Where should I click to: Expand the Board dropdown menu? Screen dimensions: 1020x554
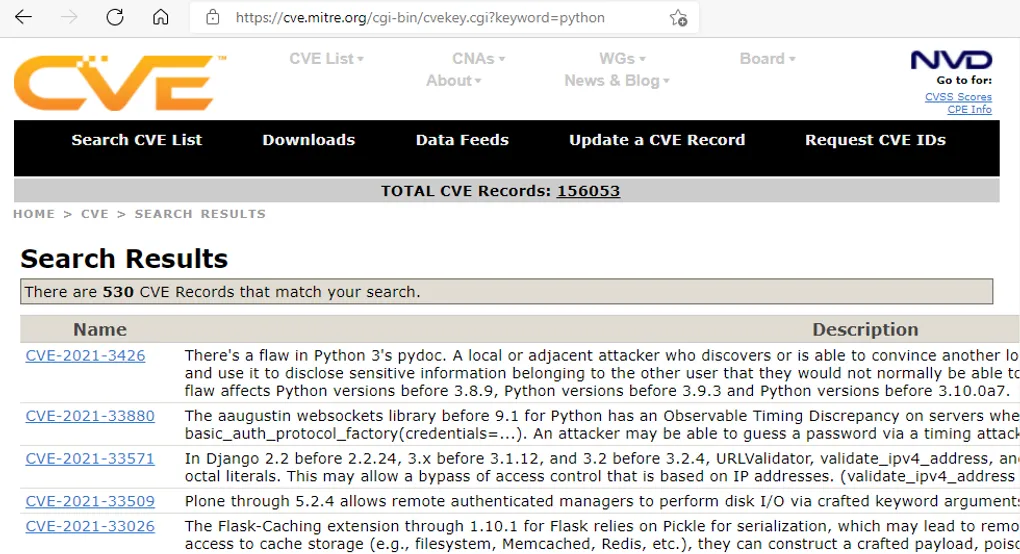point(767,59)
